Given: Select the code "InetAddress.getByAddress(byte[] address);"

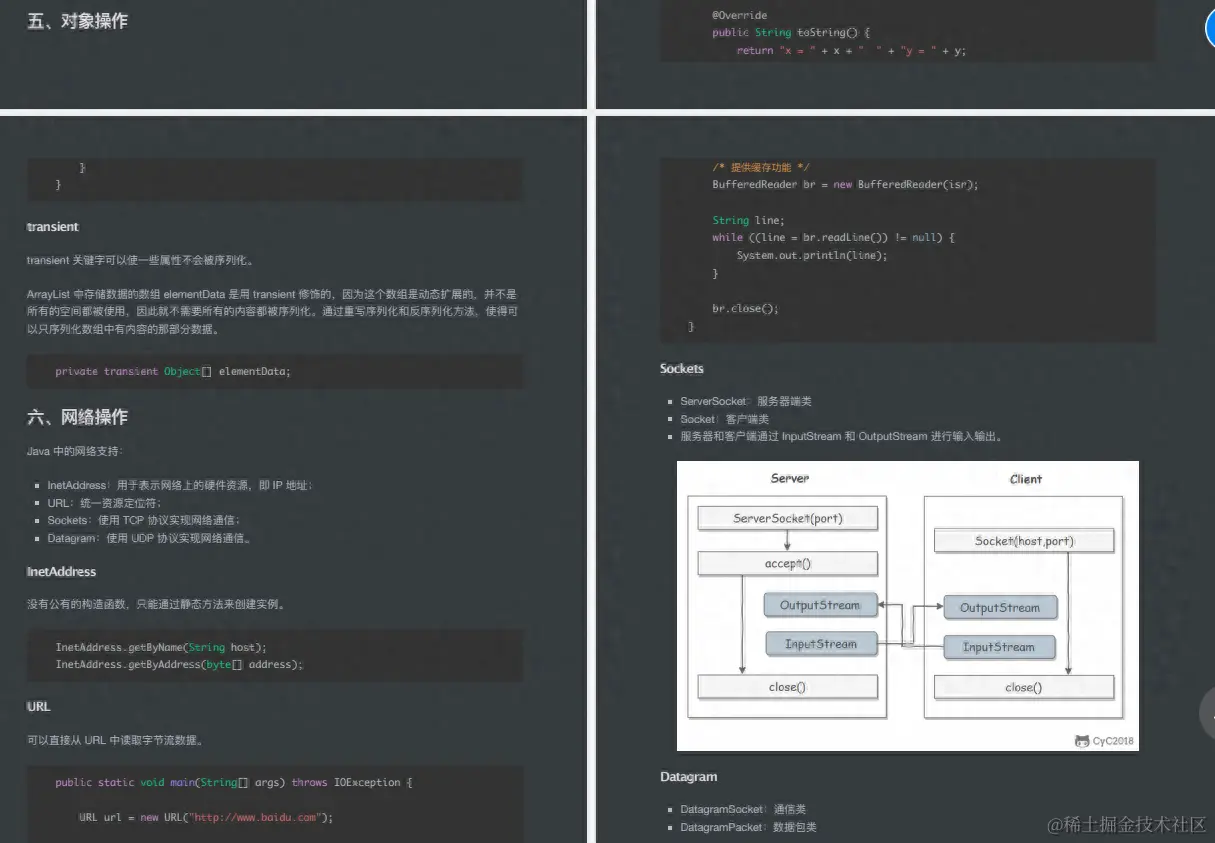Looking at the screenshot, I should coord(179,664).
